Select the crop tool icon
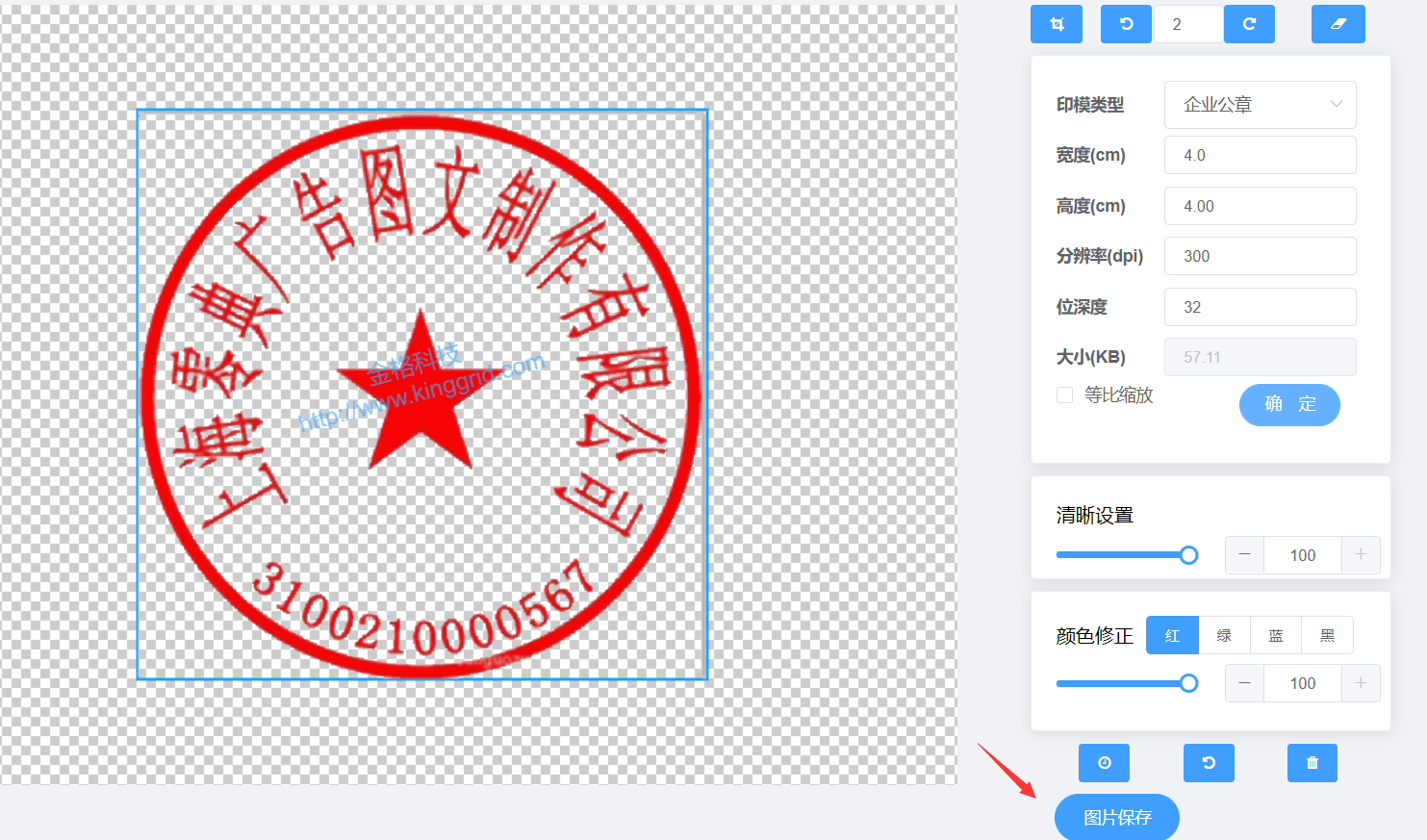Screen dimensions: 1427x840 [x=1056, y=24]
